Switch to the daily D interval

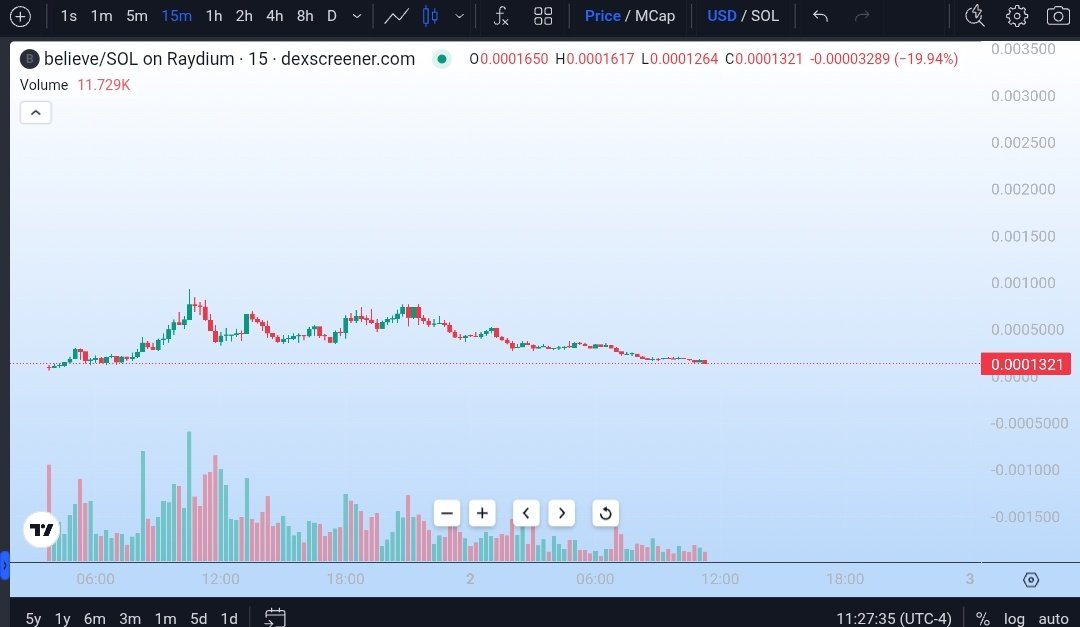coord(331,16)
